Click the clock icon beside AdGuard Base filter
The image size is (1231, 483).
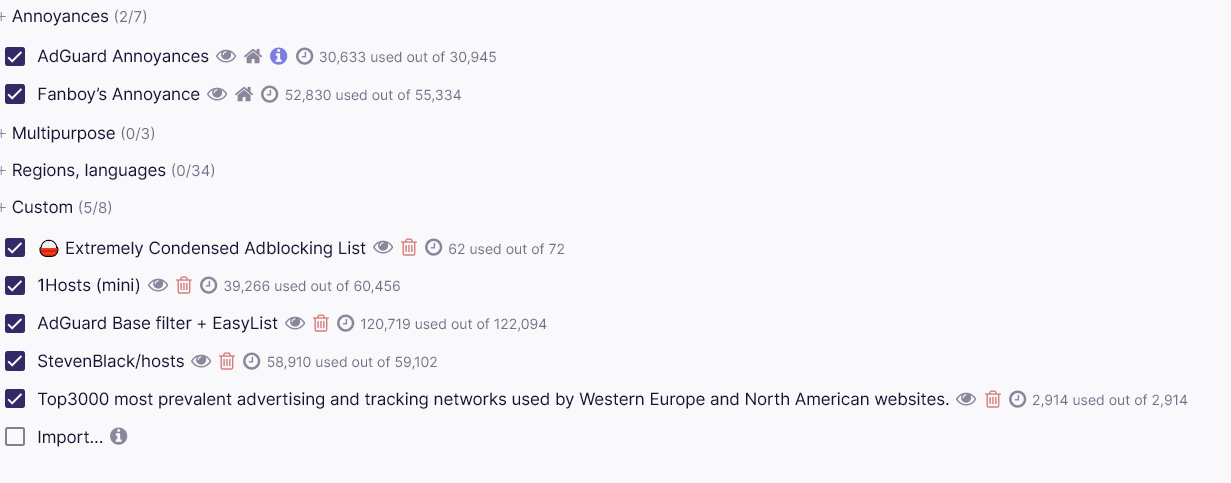pos(346,324)
